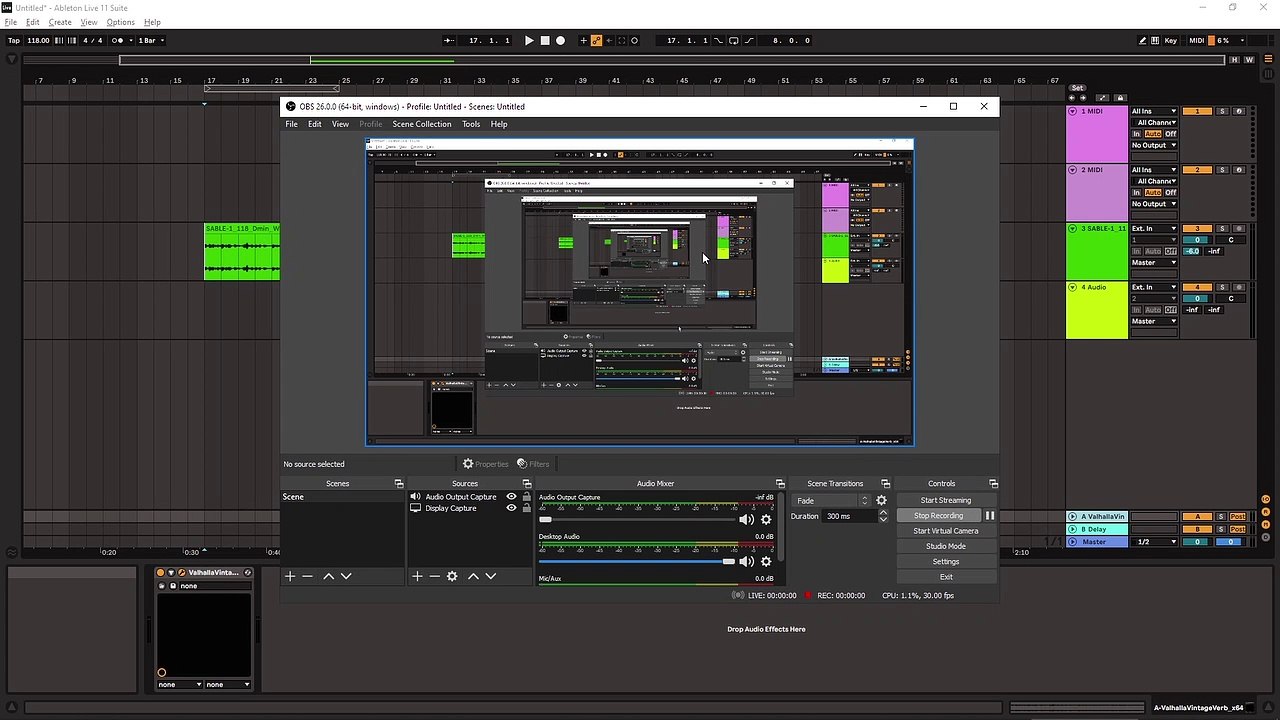
Task: Open Desktop Audio mixer settings gear
Action: pos(766,561)
